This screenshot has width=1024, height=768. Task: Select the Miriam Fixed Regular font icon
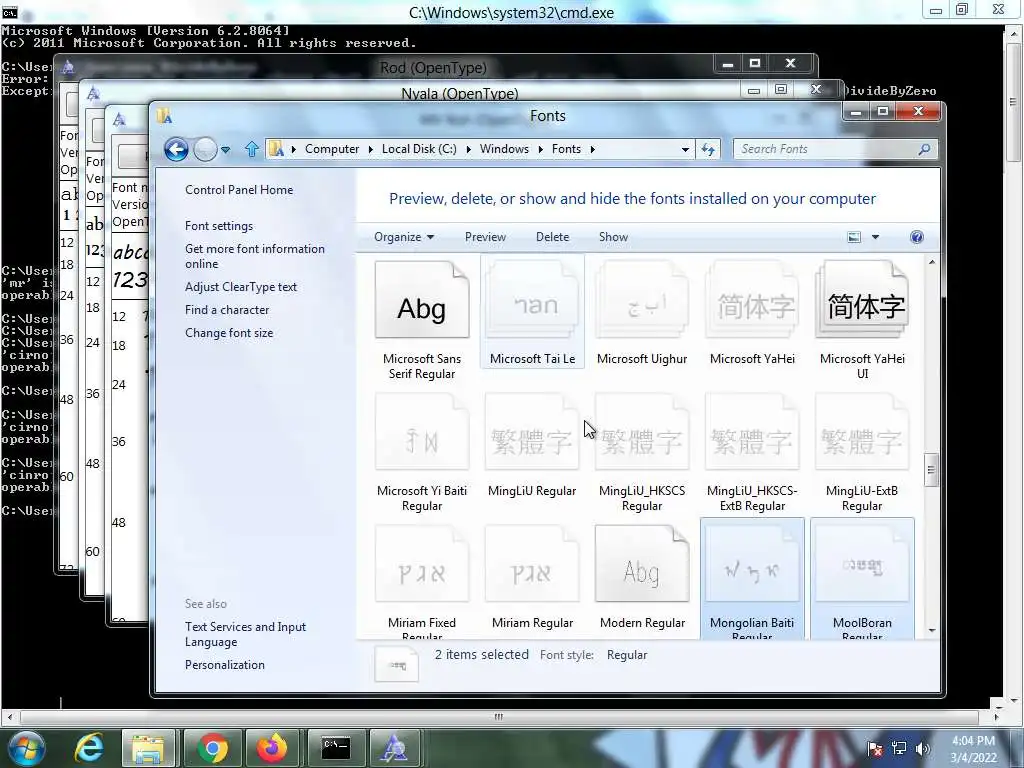(422, 564)
